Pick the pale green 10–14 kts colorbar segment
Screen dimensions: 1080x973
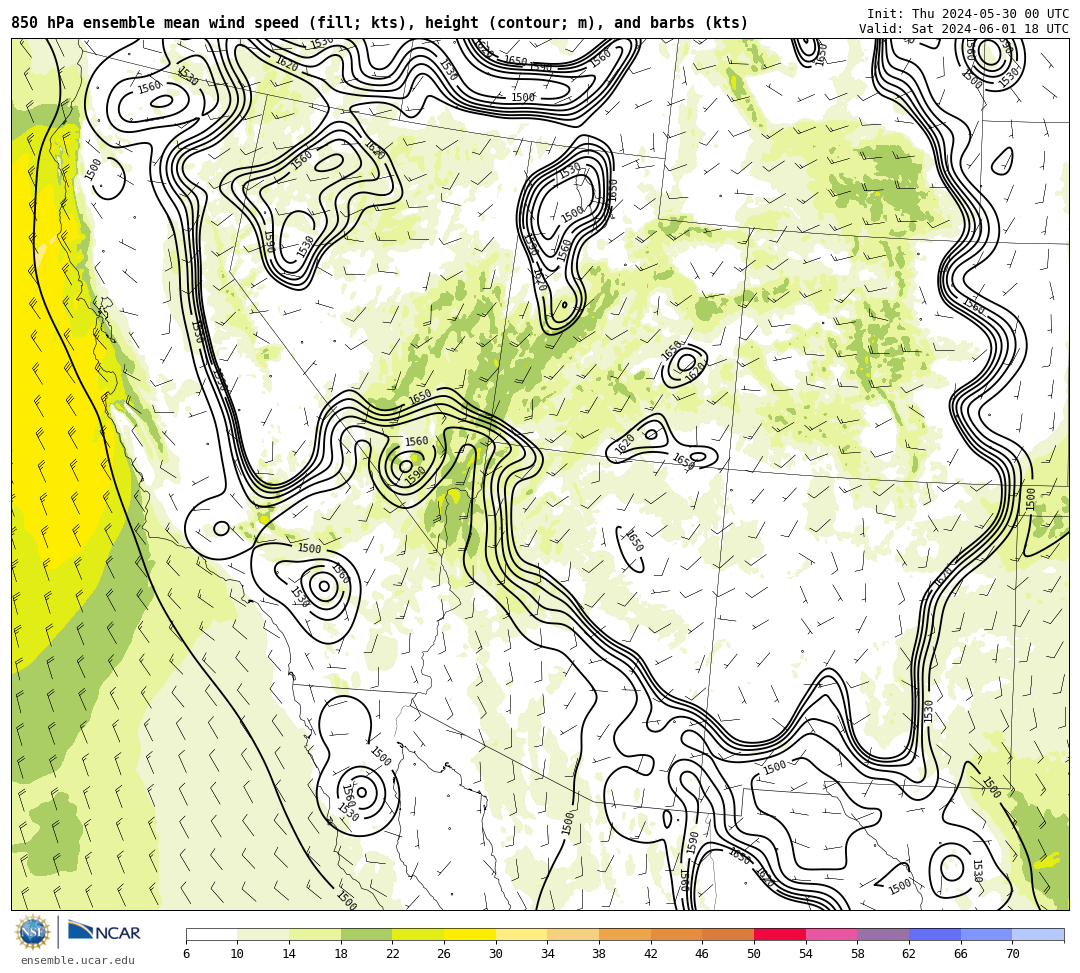[263, 934]
